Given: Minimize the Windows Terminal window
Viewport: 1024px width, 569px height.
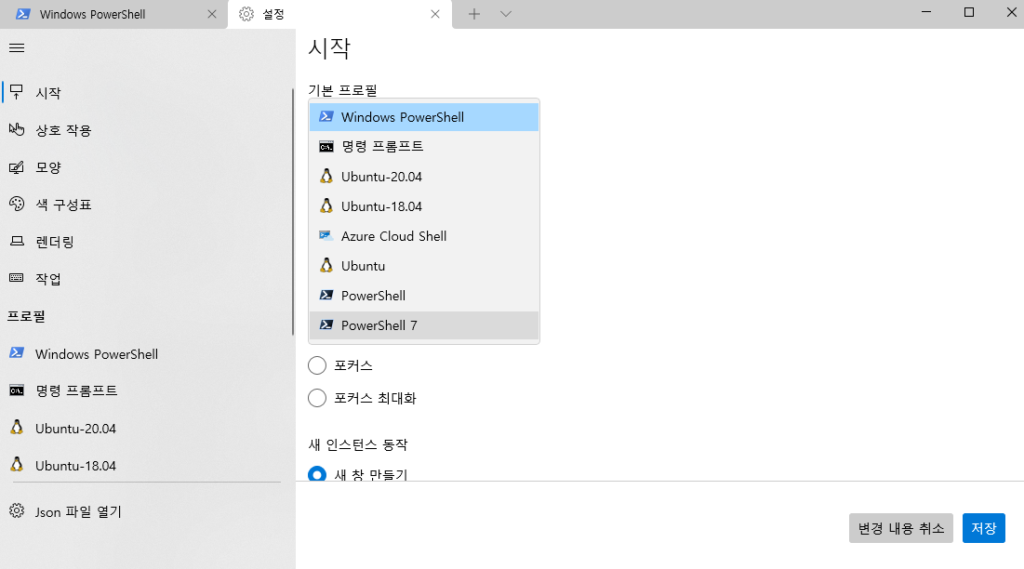Looking at the screenshot, I should pyautogui.click(x=926, y=12).
